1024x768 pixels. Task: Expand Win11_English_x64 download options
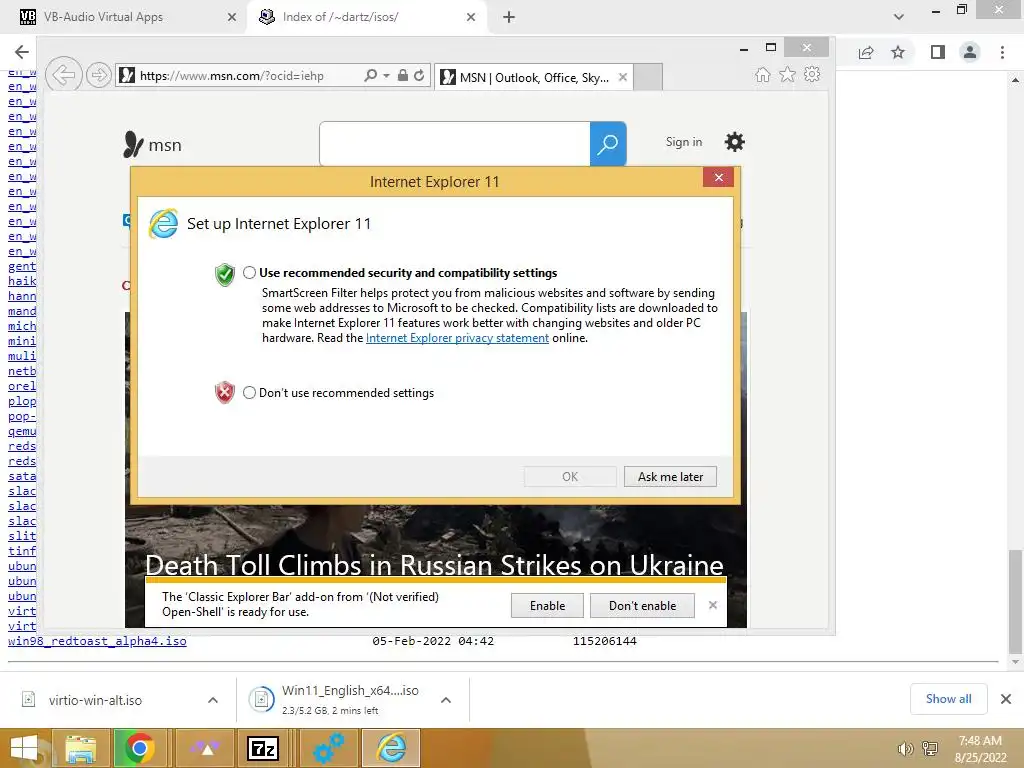pos(446,700)
